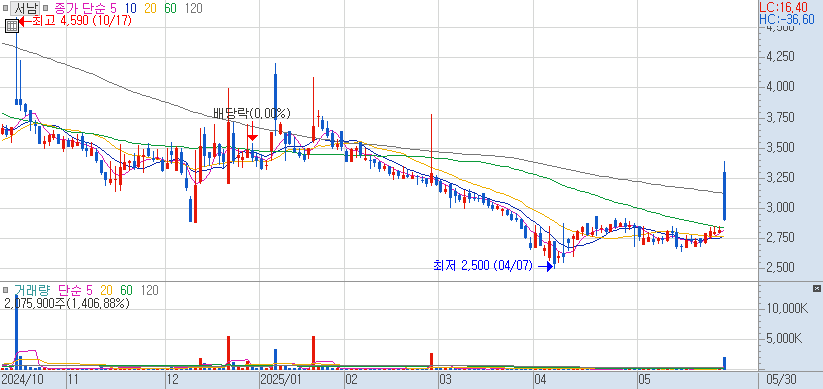
Task: Select the volume 단순 5 average label
Action: click(x=75, y=290)
